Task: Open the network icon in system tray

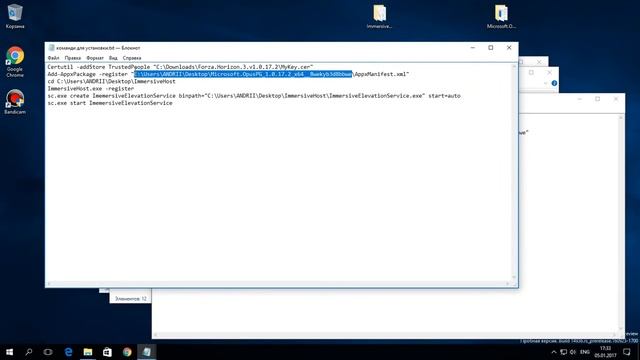Action: click(x=563, y=352)
